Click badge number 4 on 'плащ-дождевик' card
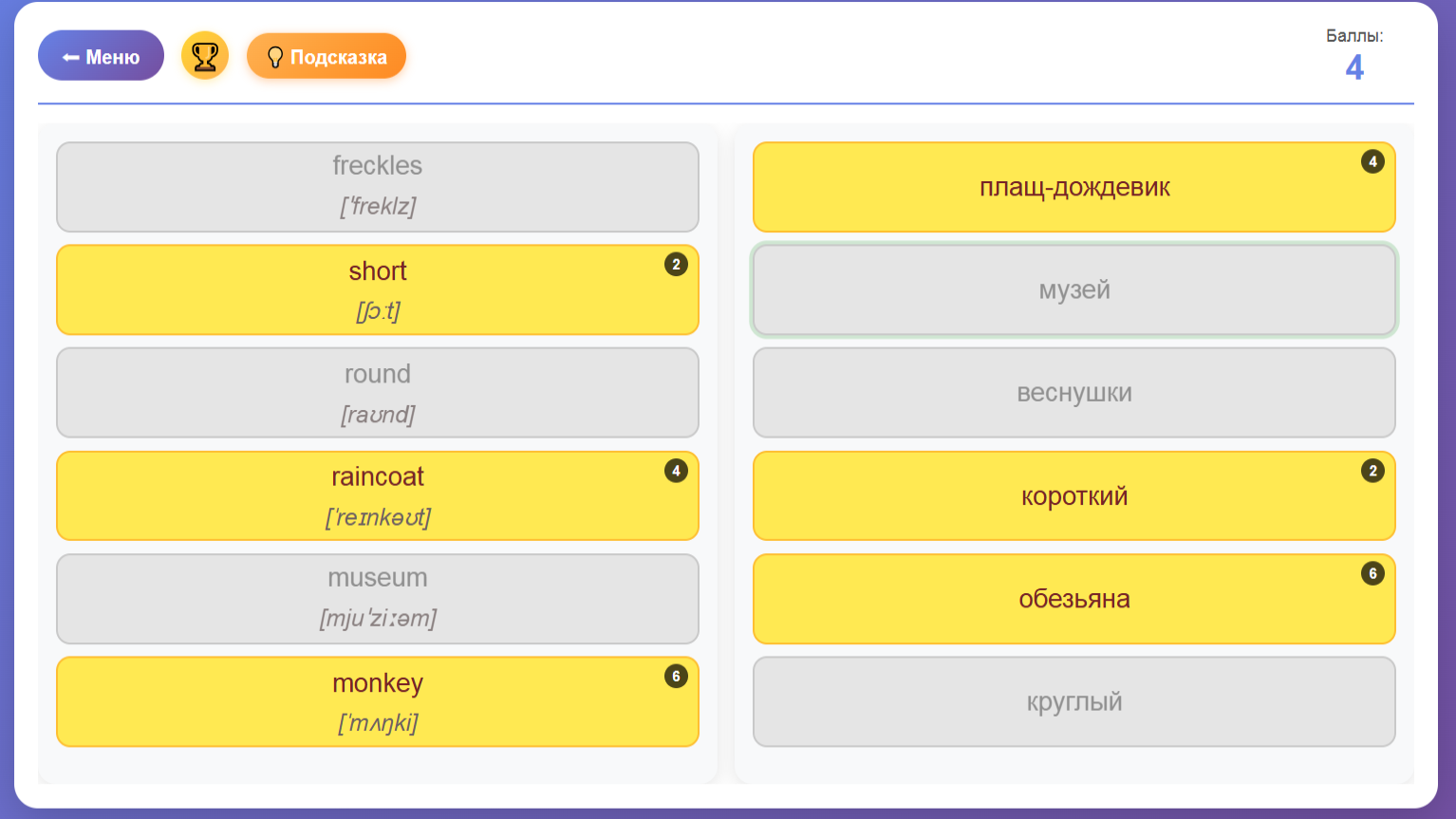This screenshot has width=1456, height=819. tap(1372, 161)
